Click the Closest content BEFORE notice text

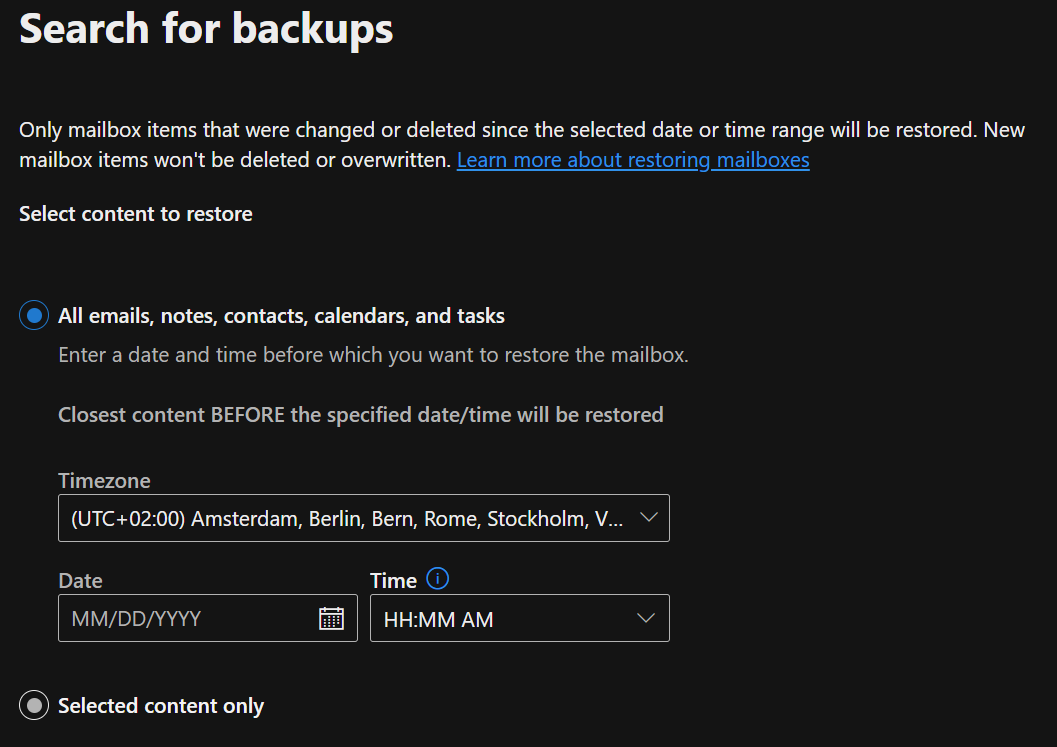coord(361,415)
